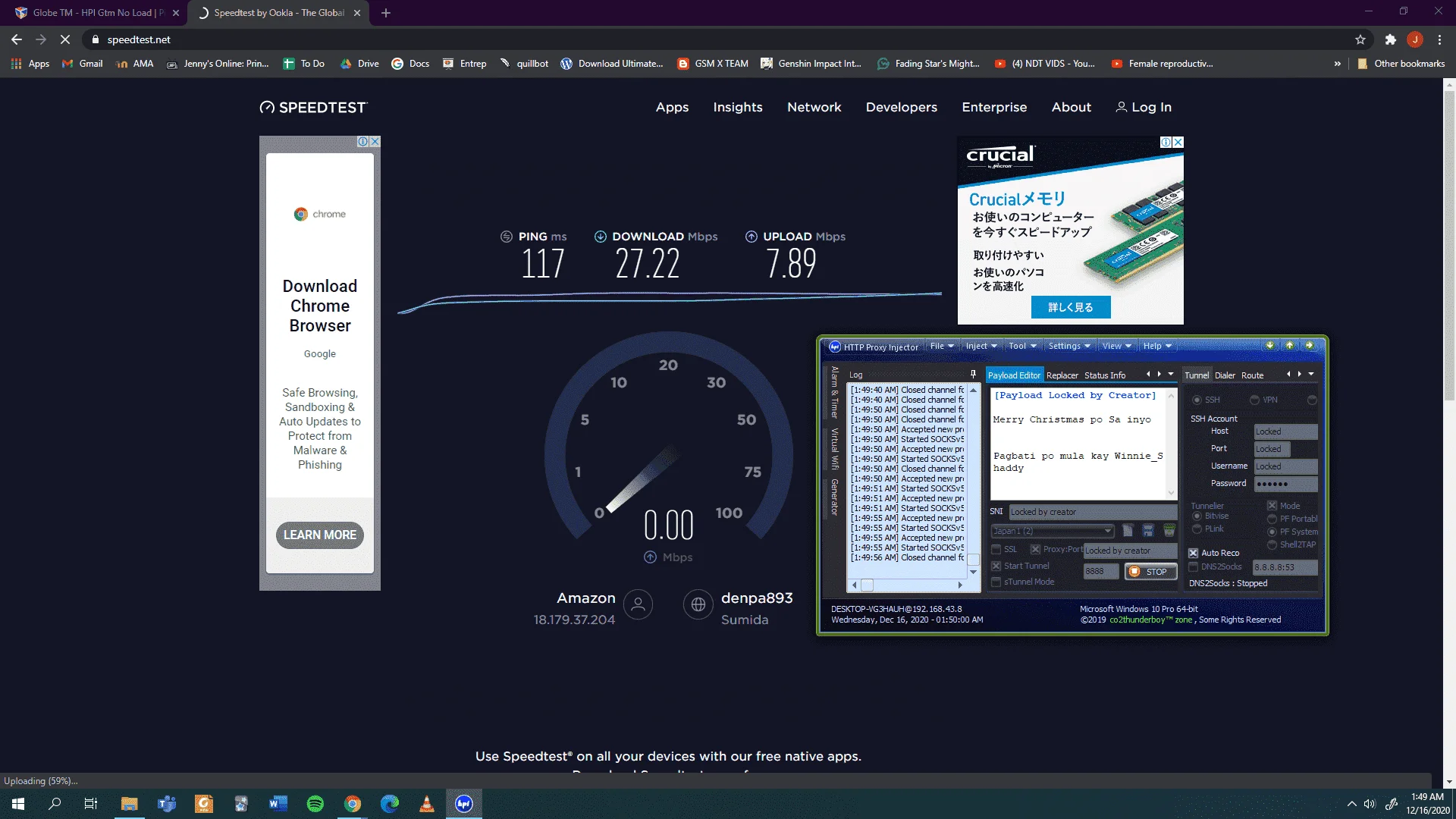Open Microsoft Teams from taskbar
This screenshot has height=819, width=1456.
(x=167, y=804)
